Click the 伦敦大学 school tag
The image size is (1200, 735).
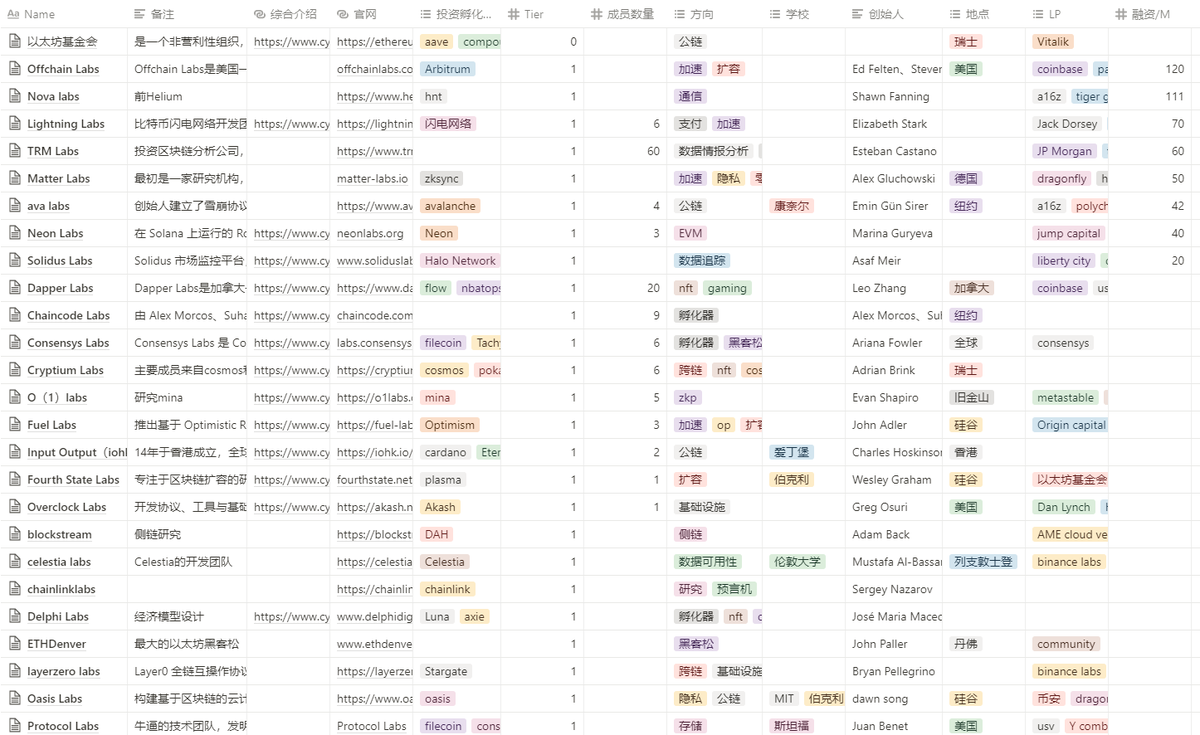tap(797, 562)
